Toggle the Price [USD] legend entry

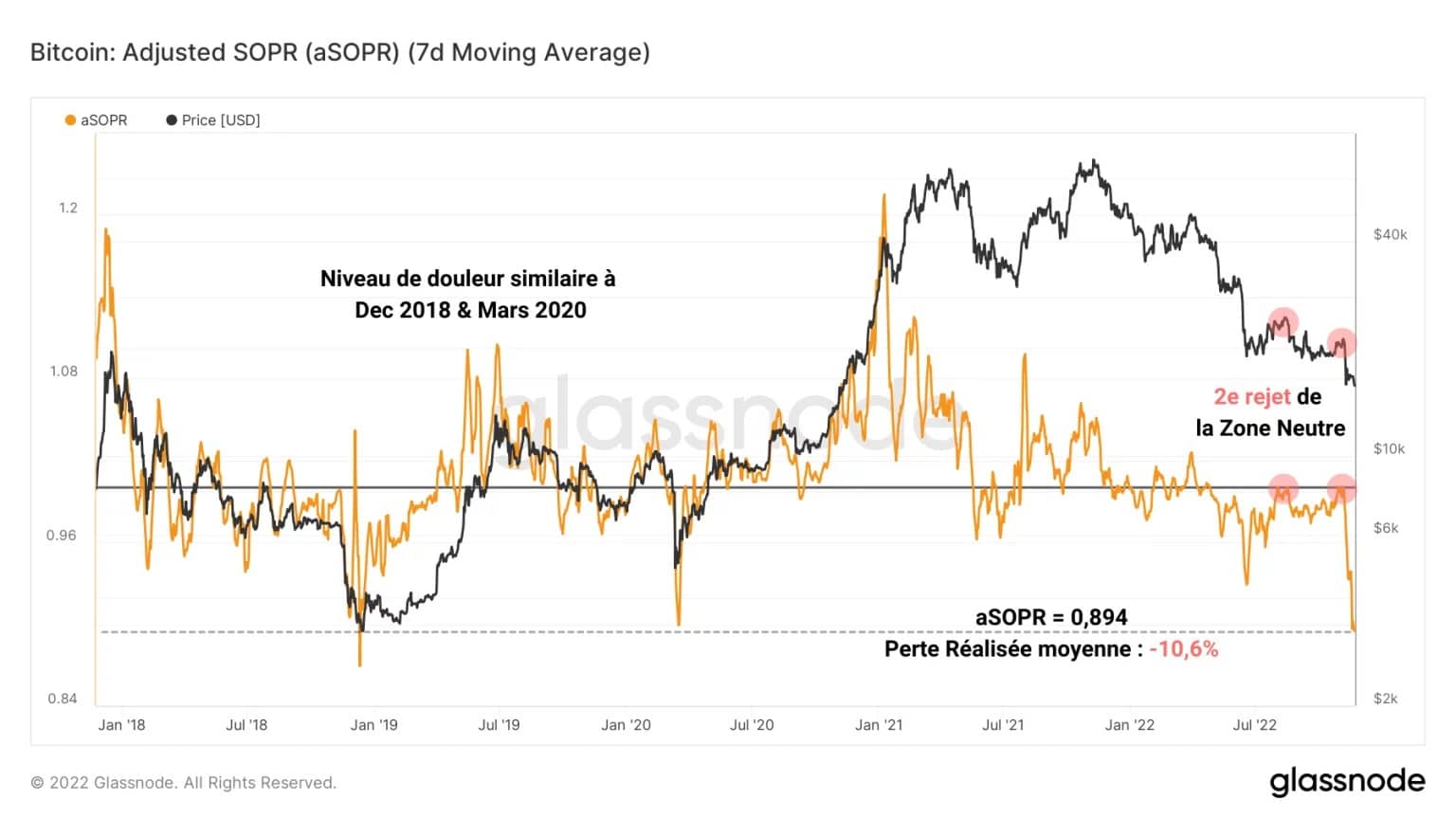tap(213, 120)
